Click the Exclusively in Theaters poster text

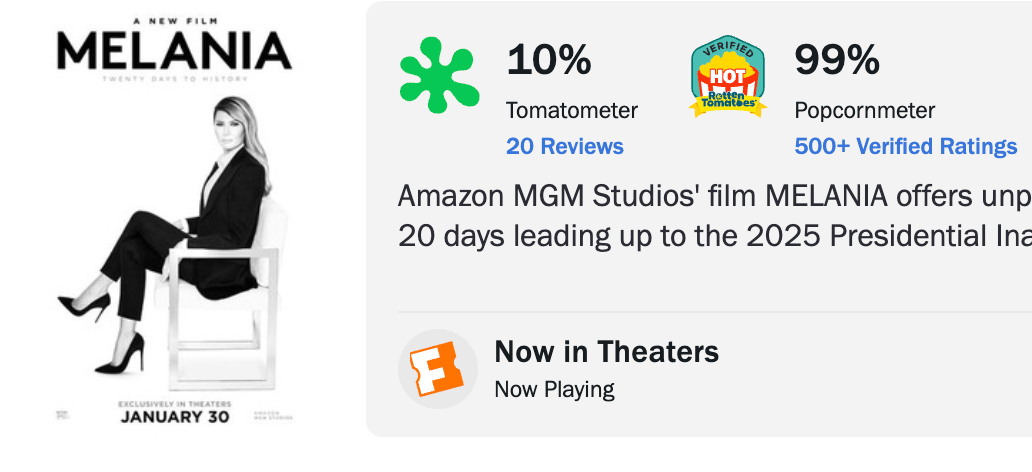[174, 402]
